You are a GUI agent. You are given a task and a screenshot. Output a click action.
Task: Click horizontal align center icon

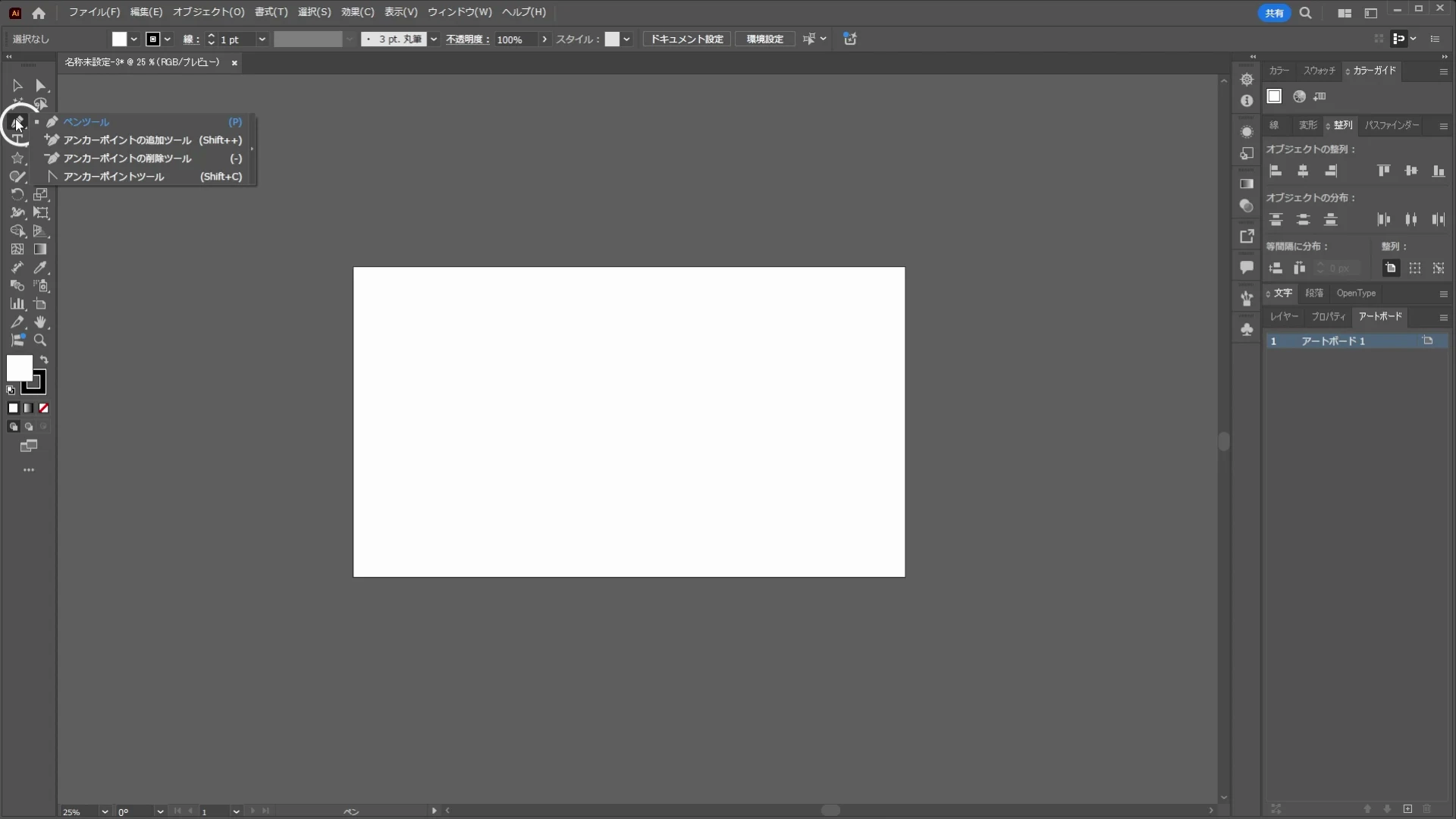1303,171
